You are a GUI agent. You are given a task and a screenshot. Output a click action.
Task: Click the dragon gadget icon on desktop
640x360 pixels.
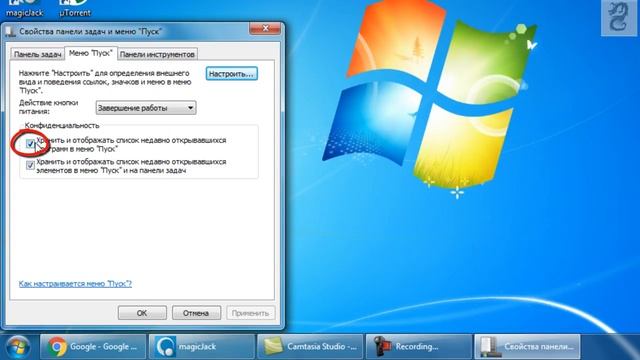[x=618, y=17]
